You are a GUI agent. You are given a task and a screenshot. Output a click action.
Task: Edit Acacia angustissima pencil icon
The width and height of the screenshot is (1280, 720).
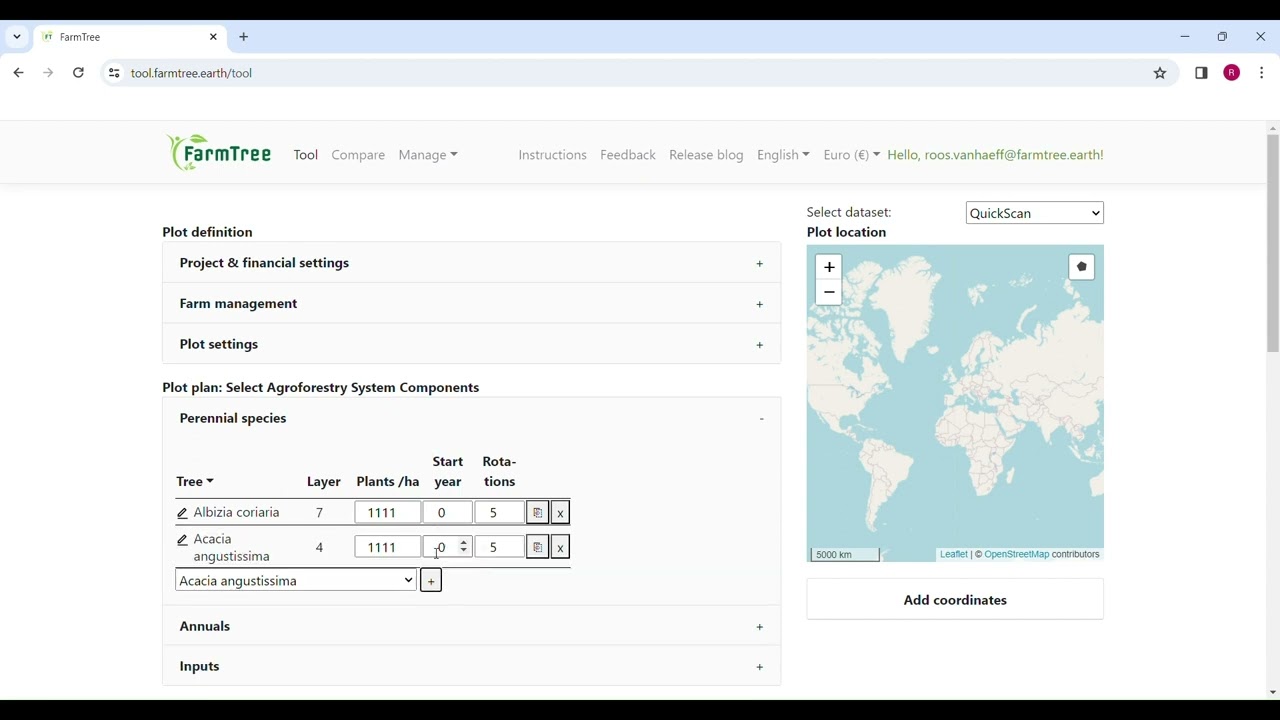click(182, 540)
